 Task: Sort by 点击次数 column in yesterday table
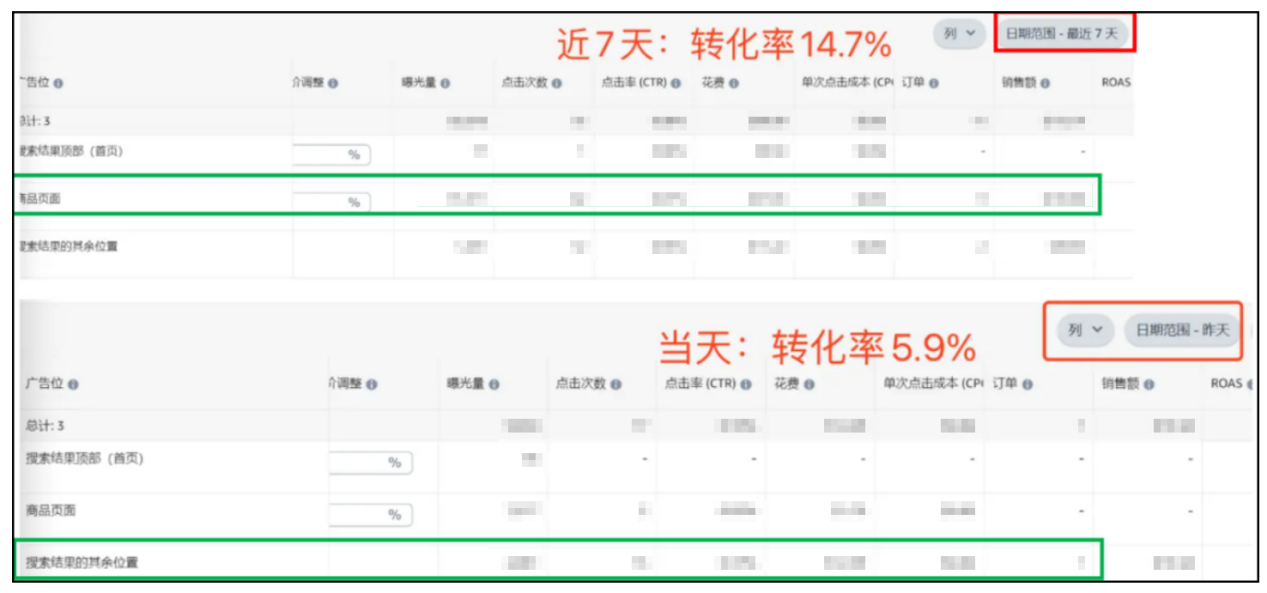tap(582, 384)
